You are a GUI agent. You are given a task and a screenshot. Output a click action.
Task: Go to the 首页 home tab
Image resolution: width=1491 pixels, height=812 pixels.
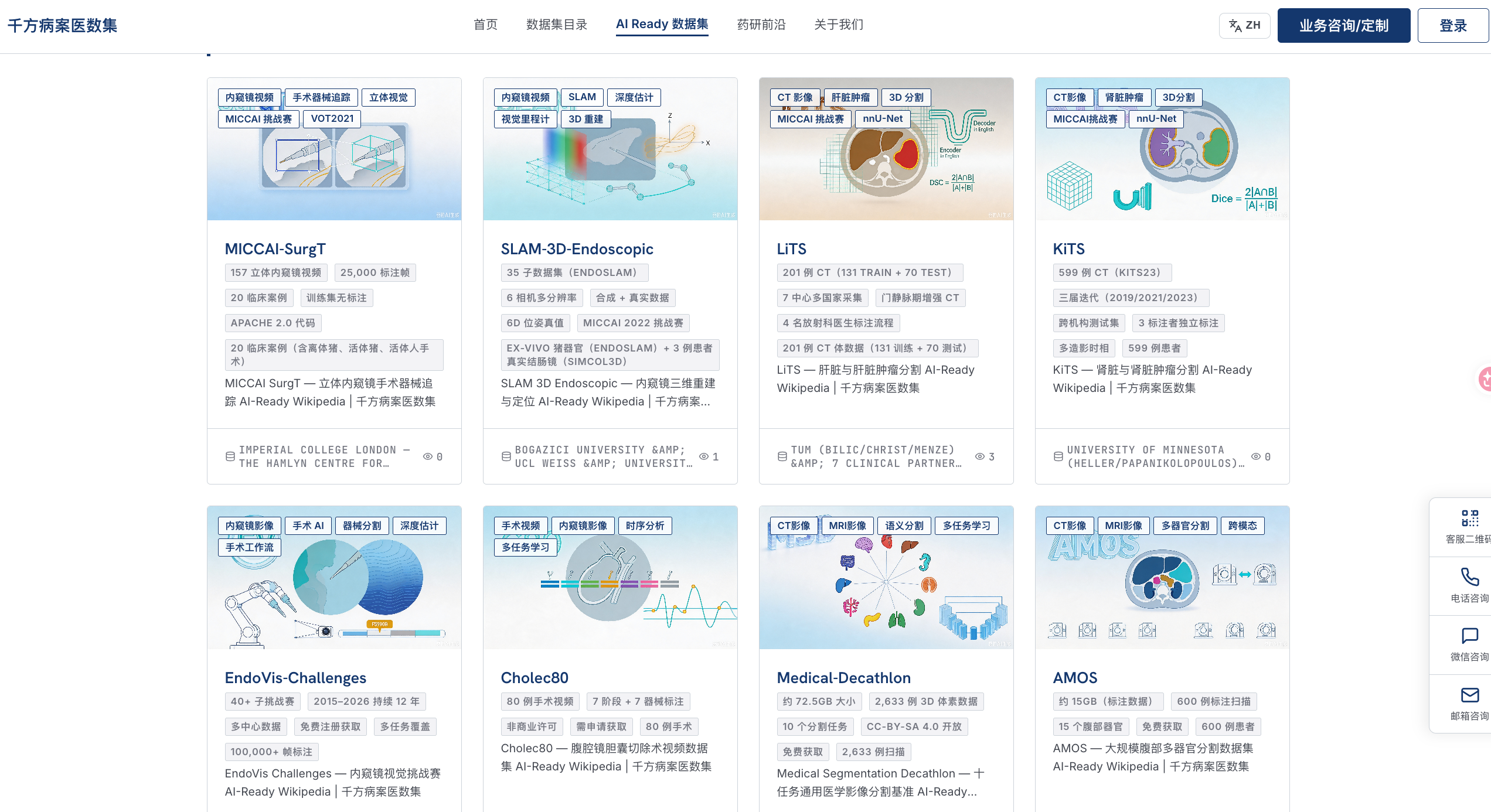[486, 25]
